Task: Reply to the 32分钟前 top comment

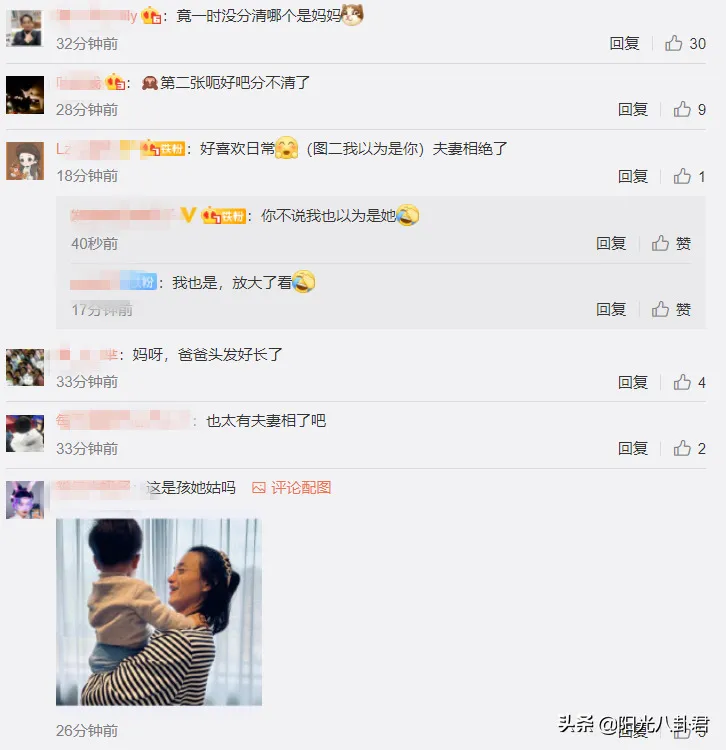Action: tap(624, 44)
